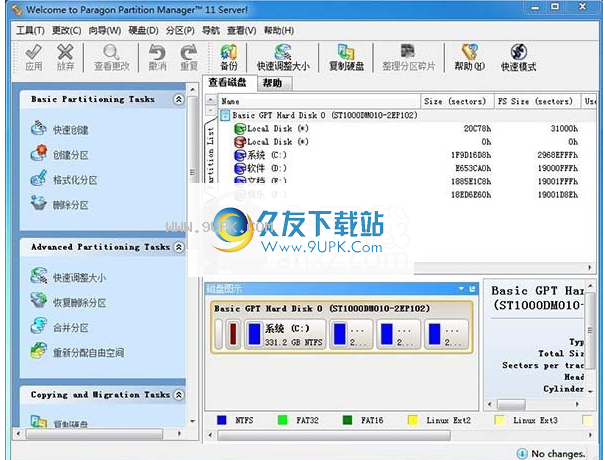Open the 分区(P) menu
Screen dimensions: 603x460
click(180, 30)
